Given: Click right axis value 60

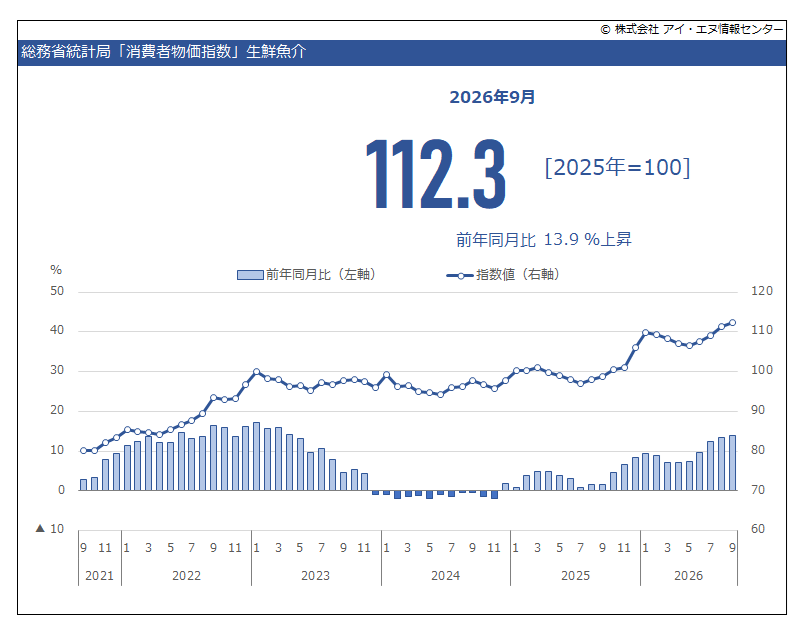Looking at the screenshot, I should [x=758, y=528].
